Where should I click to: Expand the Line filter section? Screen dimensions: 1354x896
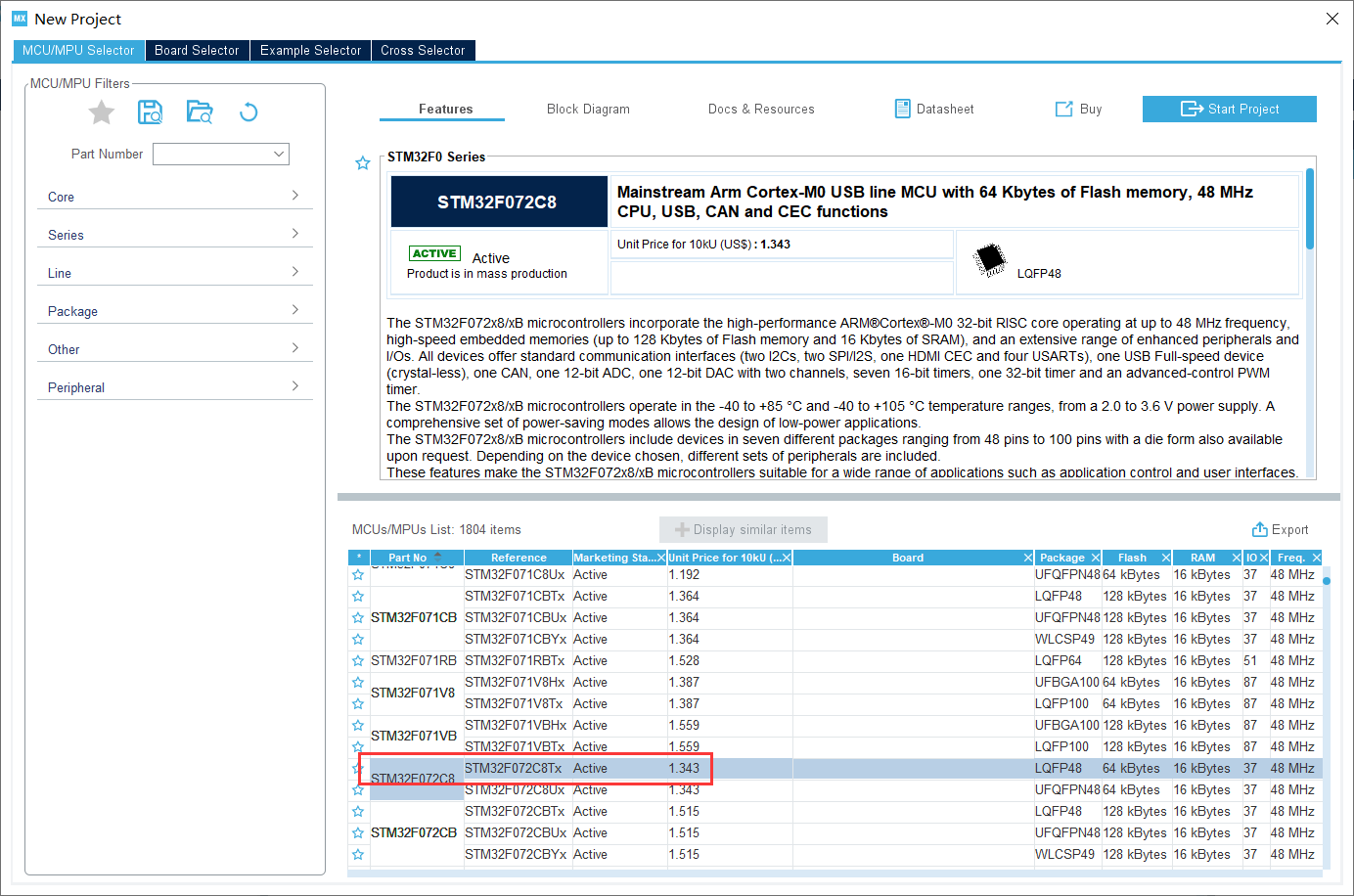coord(174,273)
